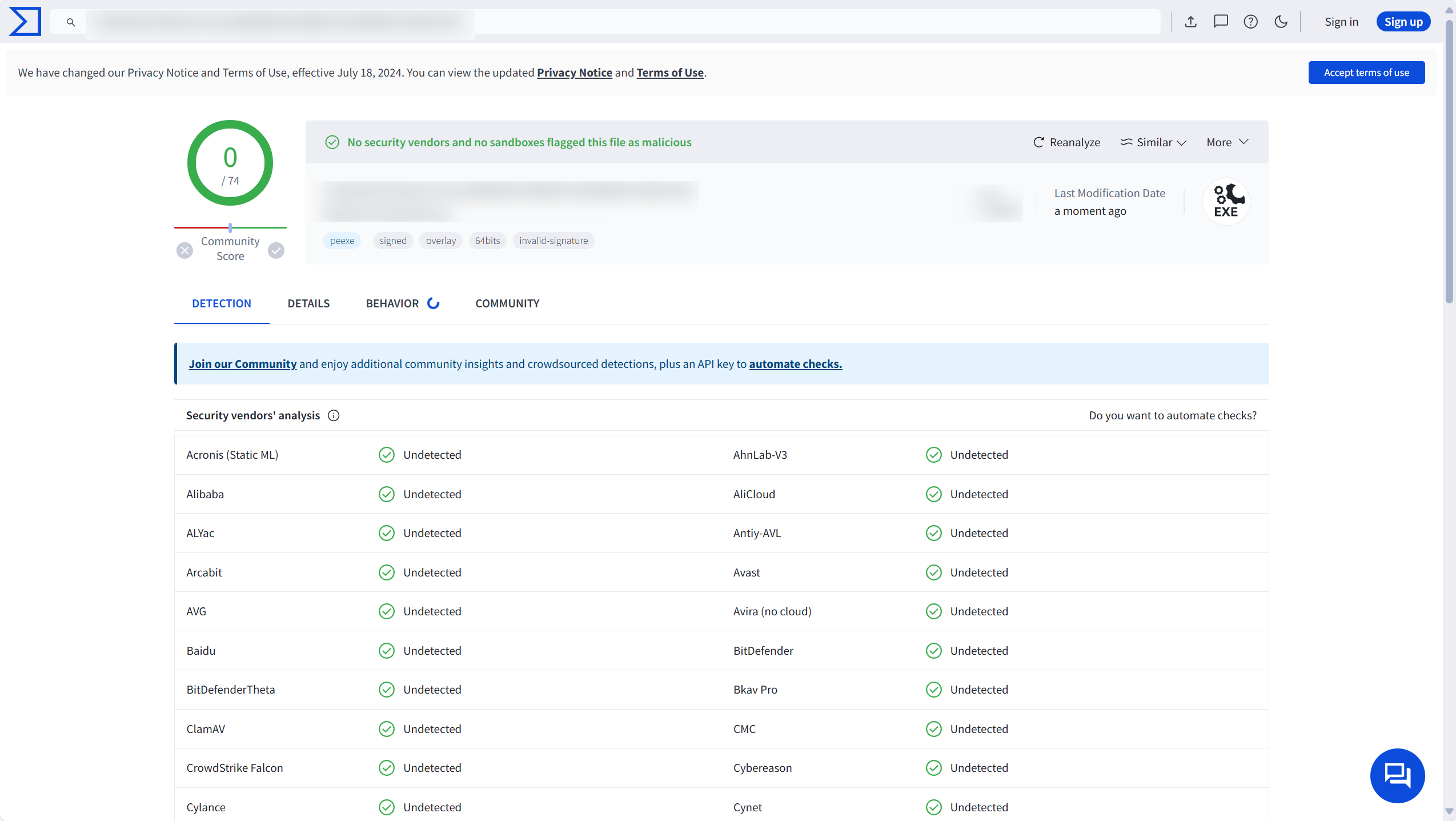Click Do you want to automate checks?

point(1173,415)
